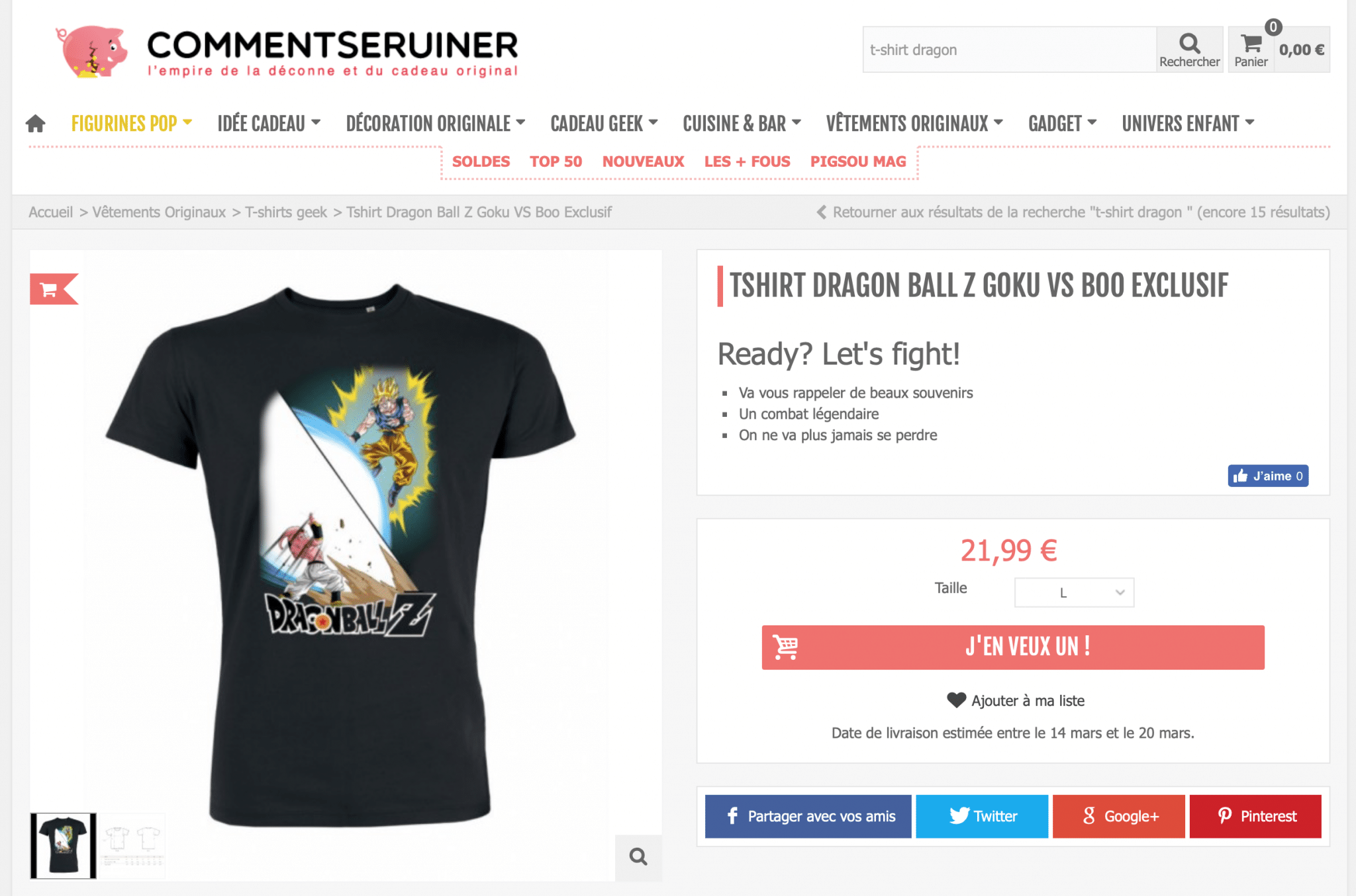Click the search input field
This screenshot has height=896, width=1356.
(1010, 50)
